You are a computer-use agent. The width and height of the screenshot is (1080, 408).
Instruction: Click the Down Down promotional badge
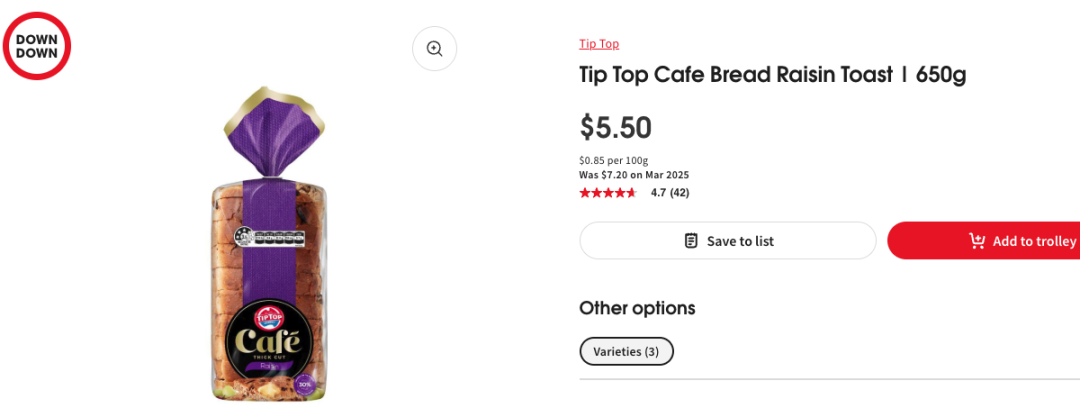pyautogui.click(x=37, y=45)
